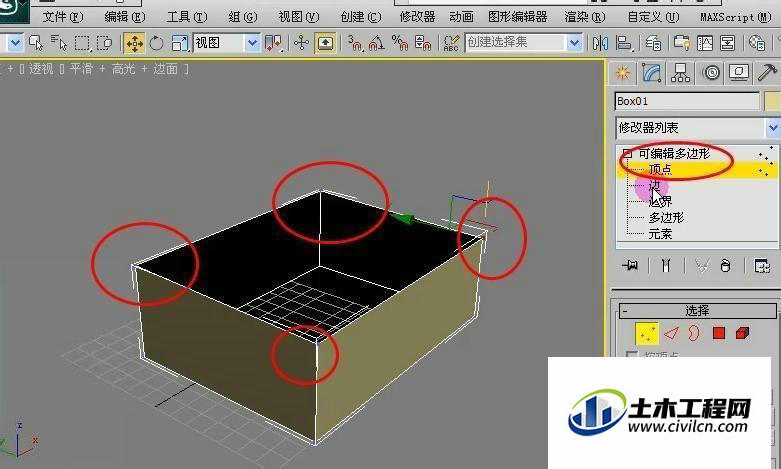The height and width of the screenshot is (469, 781).
Task: Click the Use Pivot Point Center icon
Action: coord(273,43)
